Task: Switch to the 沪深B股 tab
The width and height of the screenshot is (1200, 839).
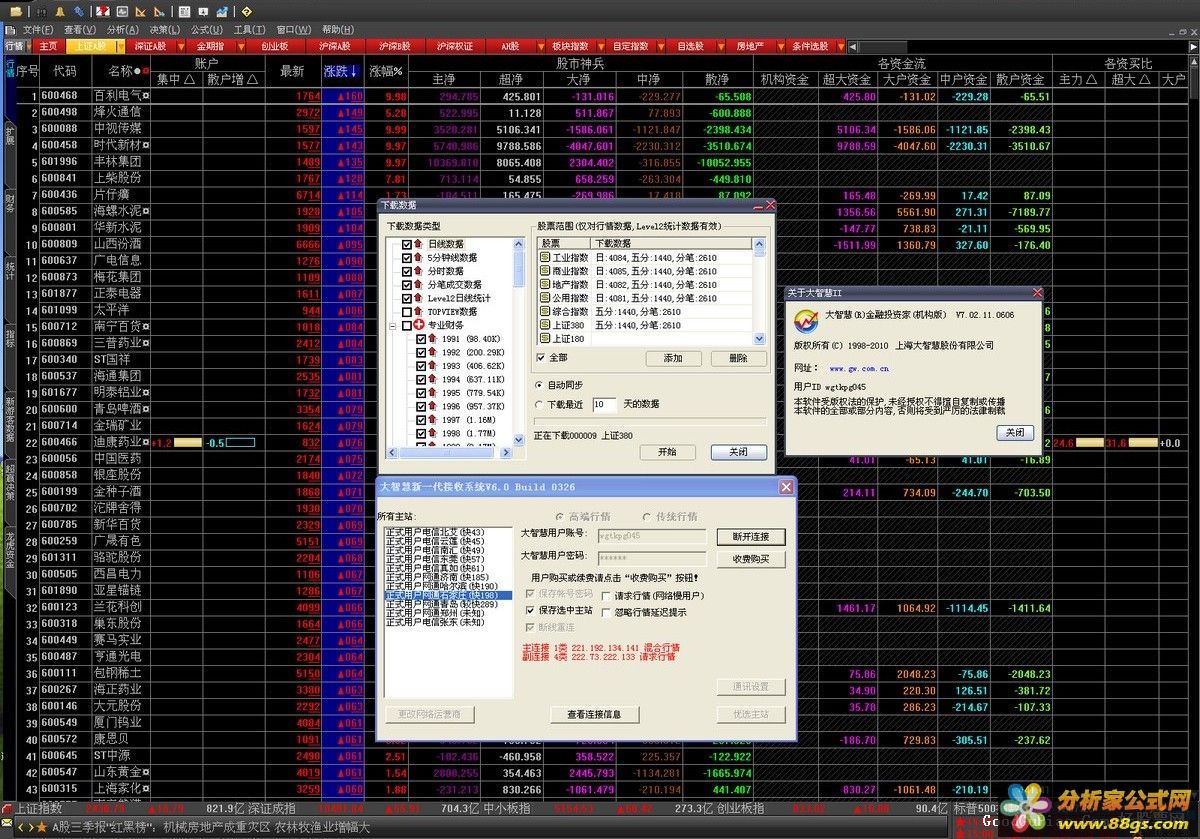Action: [x=396, y=46]
